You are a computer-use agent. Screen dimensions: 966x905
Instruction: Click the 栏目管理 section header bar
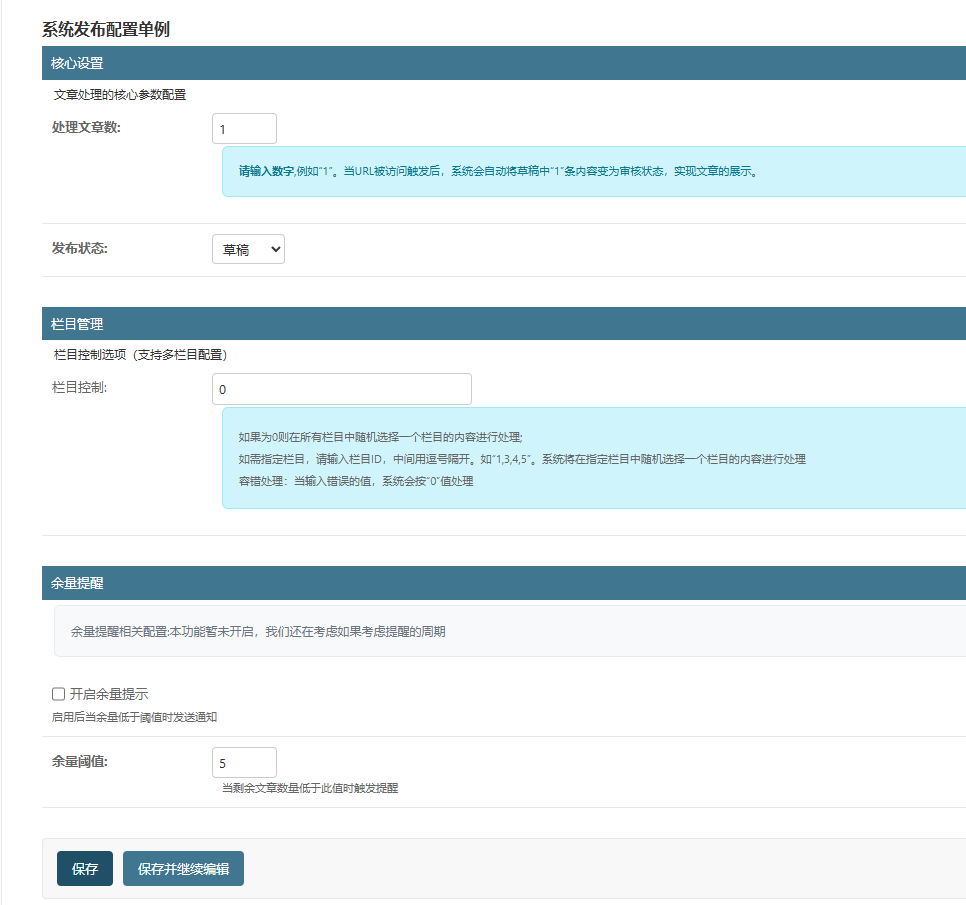77,324
